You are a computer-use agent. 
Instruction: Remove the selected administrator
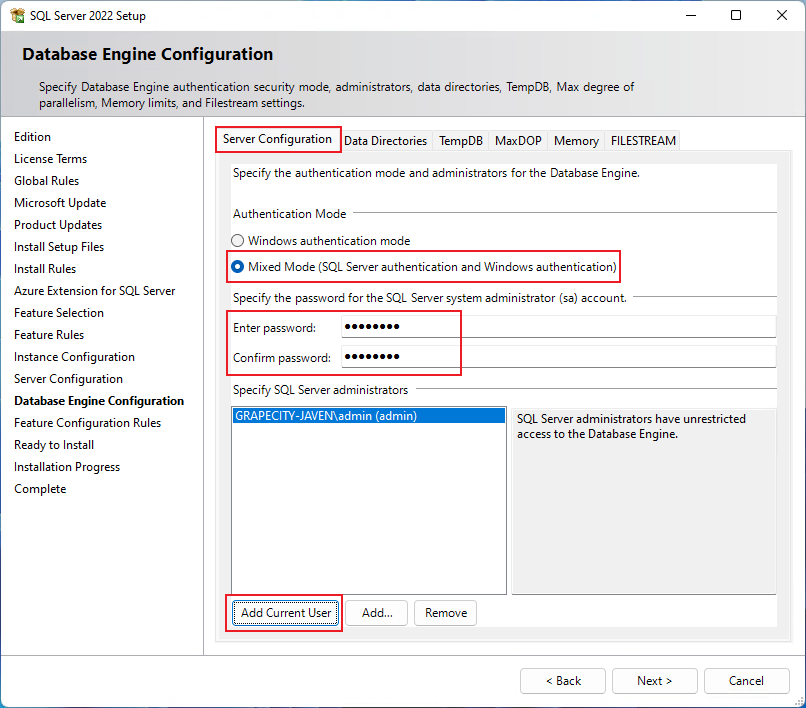(446, 613)
